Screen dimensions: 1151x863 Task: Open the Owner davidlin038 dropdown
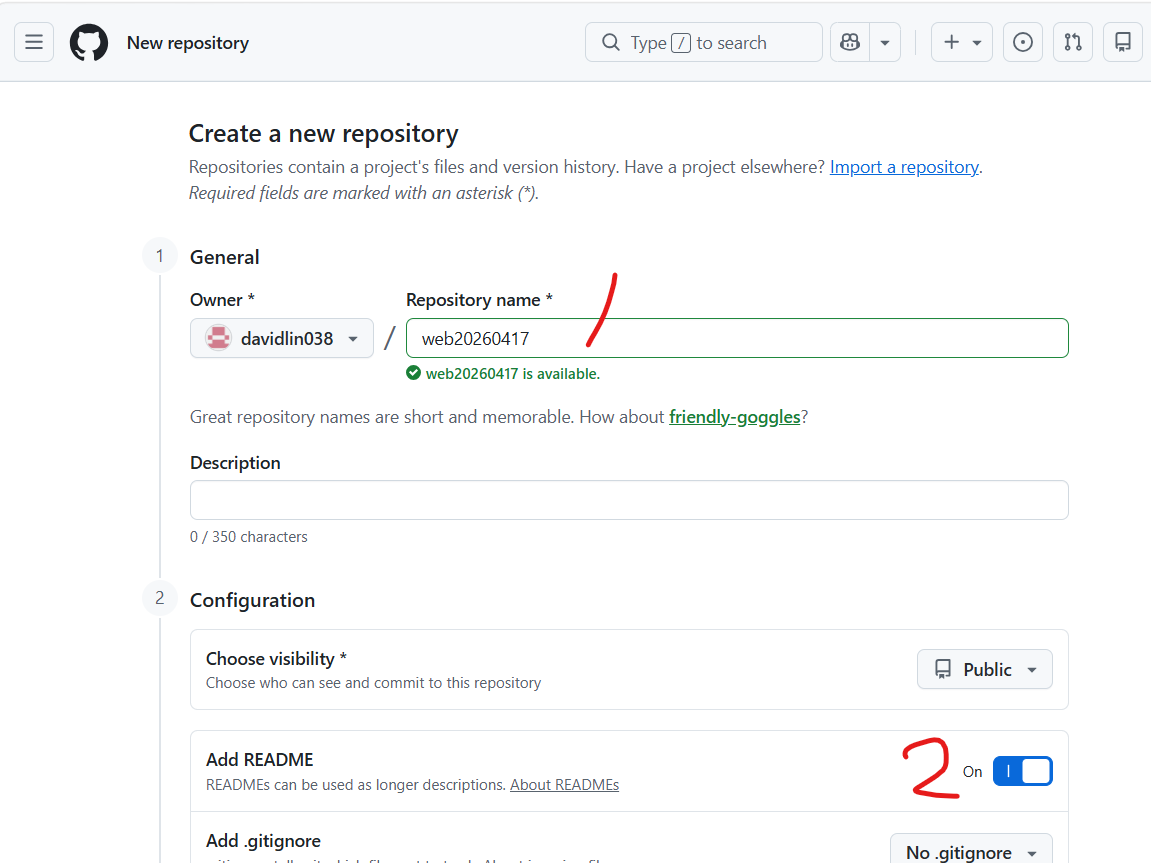coord(282,338)
